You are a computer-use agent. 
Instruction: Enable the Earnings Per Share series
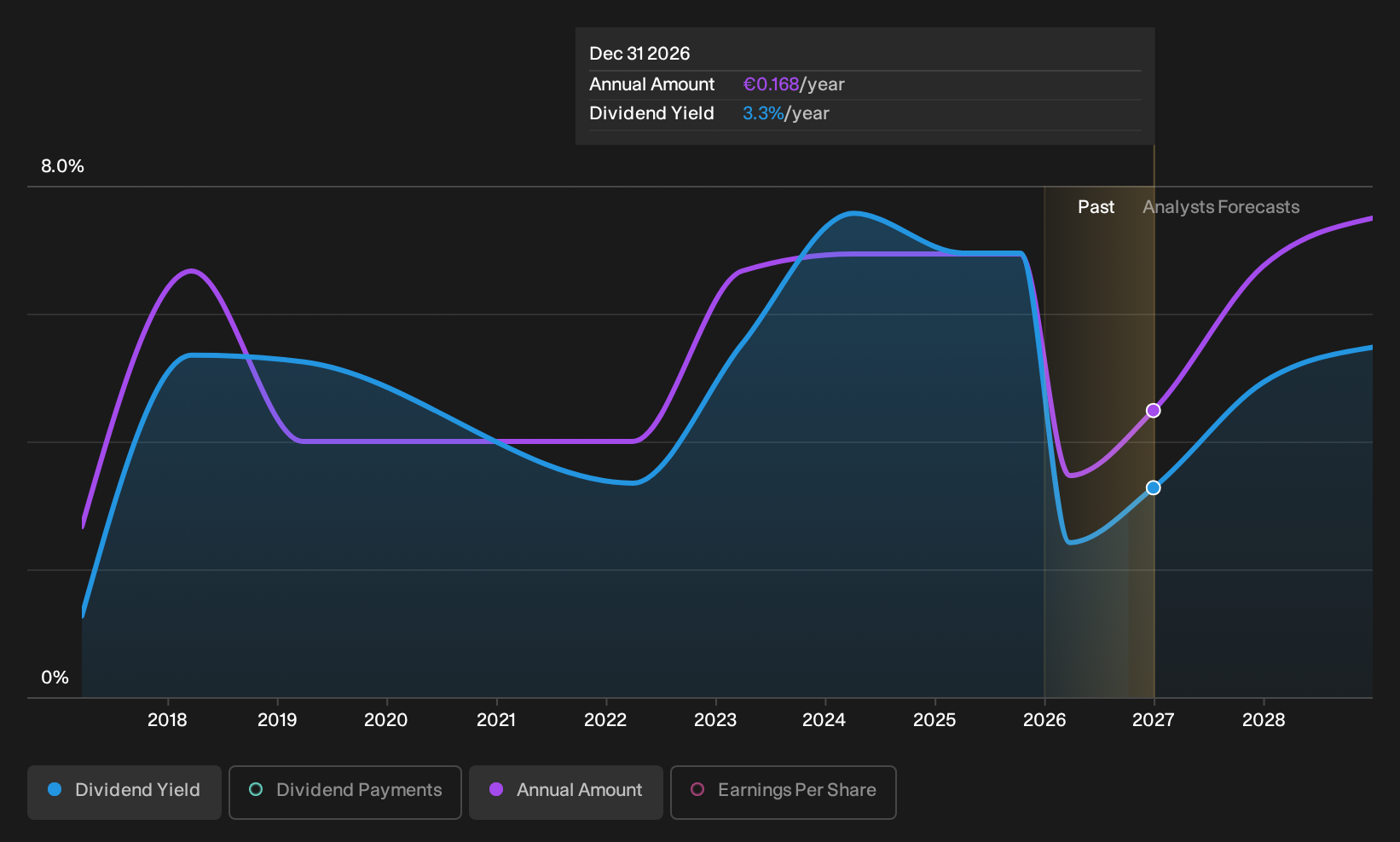784,793
